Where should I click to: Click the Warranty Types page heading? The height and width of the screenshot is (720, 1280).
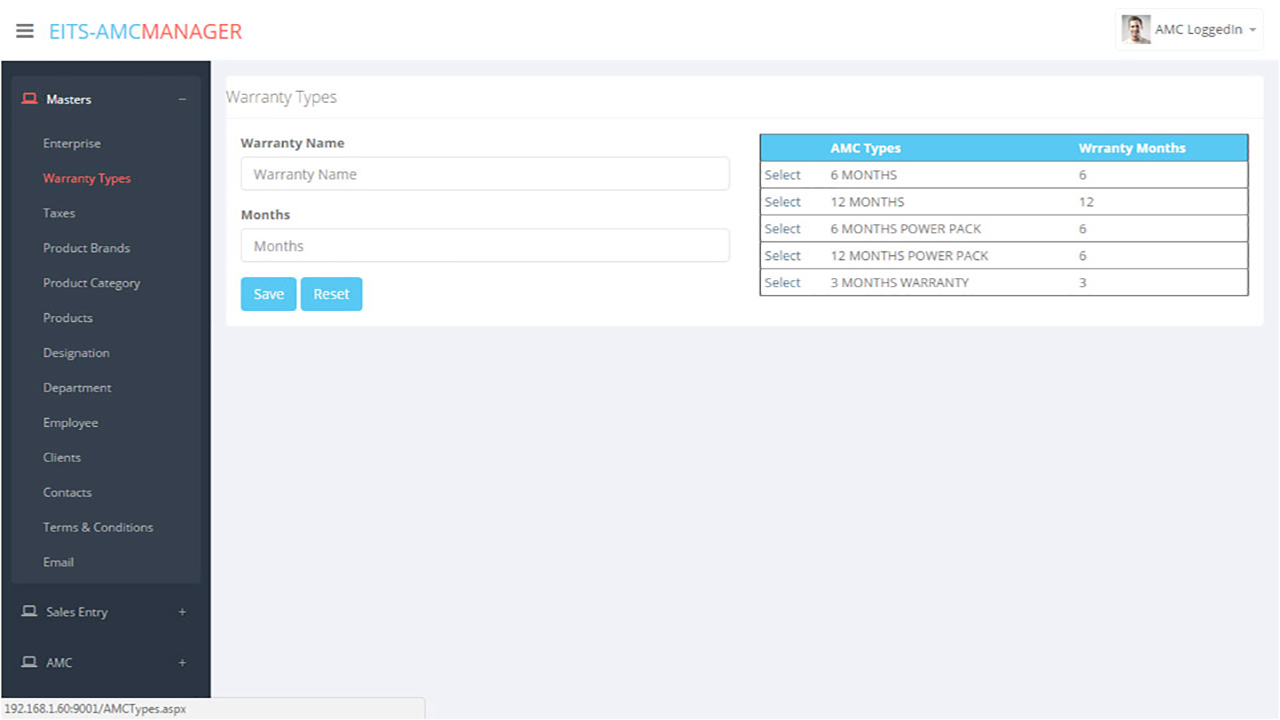281,97
